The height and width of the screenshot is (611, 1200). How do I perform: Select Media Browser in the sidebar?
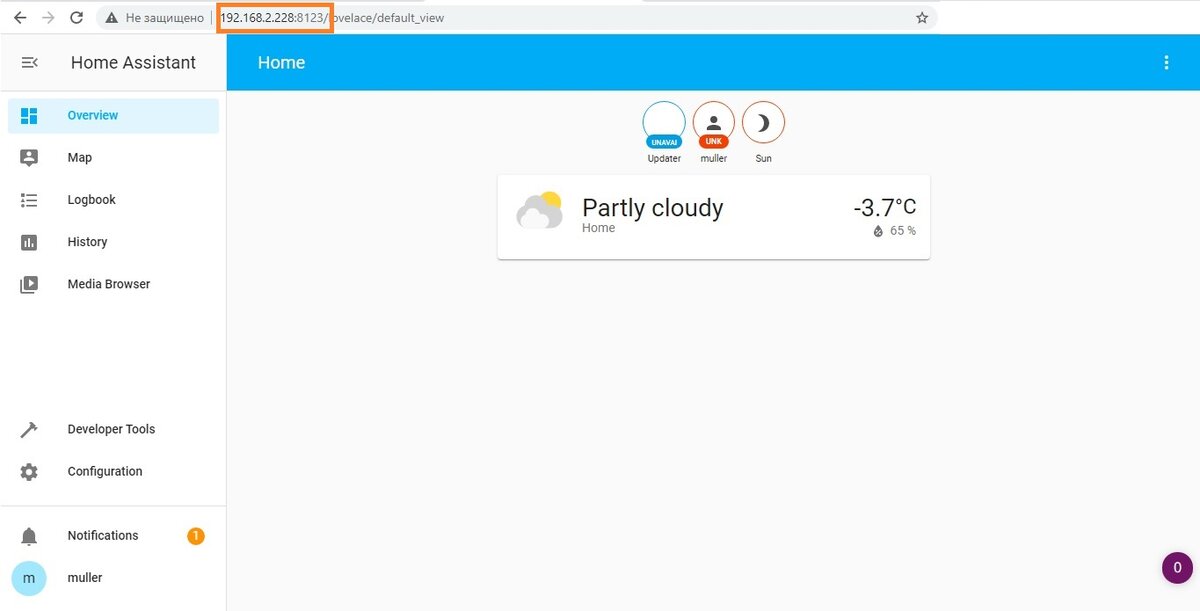point(113,284)
